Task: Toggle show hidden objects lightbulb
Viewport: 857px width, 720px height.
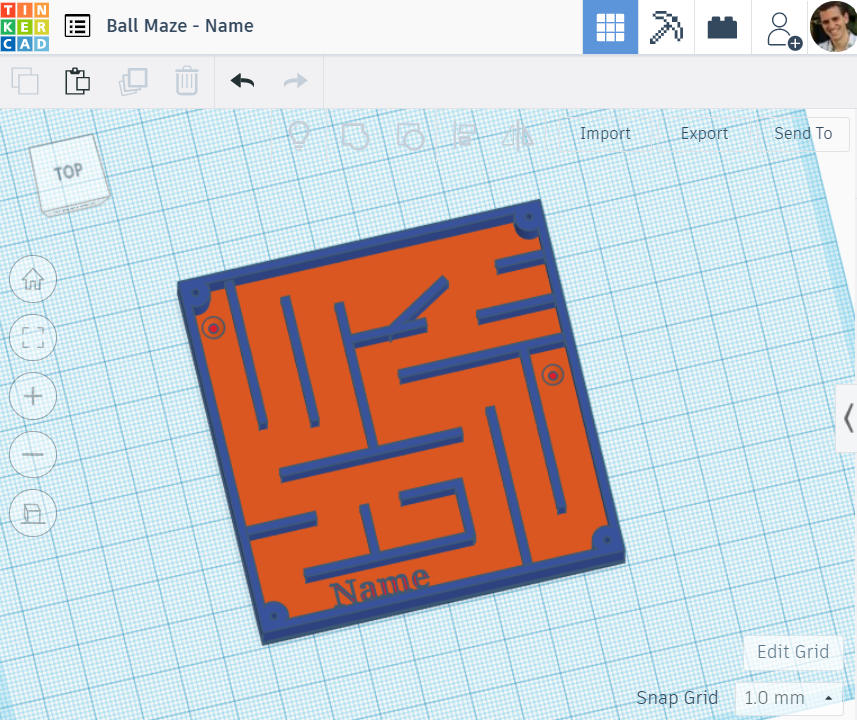Action: click(x=298, y=133)
